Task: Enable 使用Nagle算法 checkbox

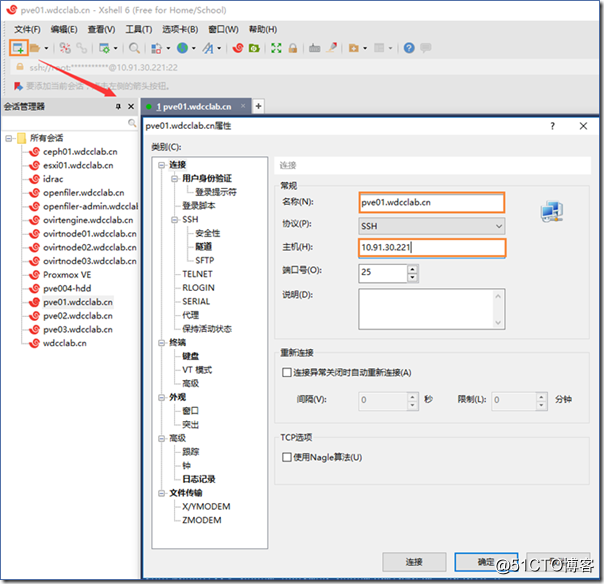Action: [x=287, y=457]
